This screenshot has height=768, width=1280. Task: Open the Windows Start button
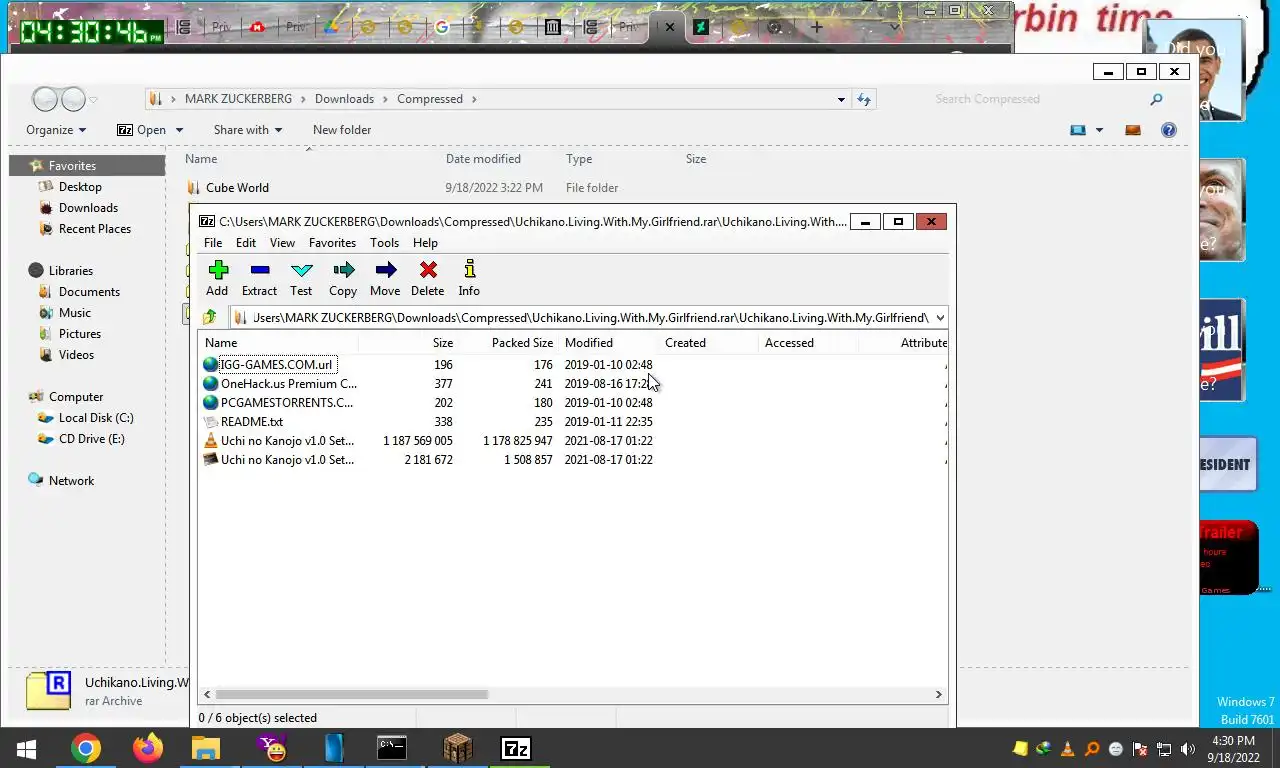[x=26, y=748]
